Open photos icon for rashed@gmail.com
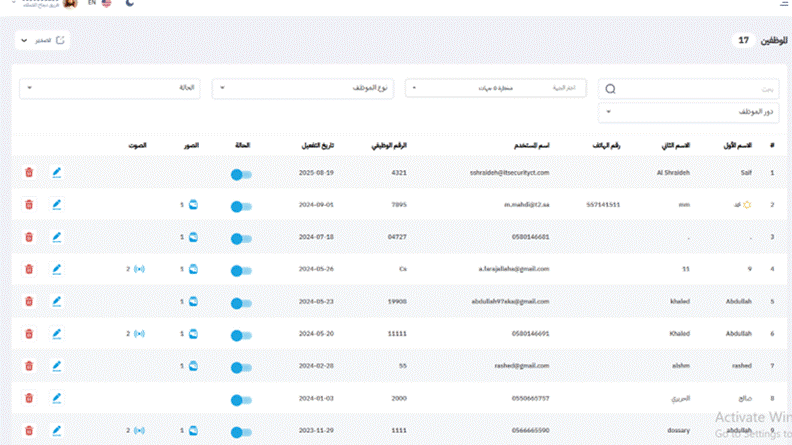This screenshot has width=792, height=445. (193, 366)
